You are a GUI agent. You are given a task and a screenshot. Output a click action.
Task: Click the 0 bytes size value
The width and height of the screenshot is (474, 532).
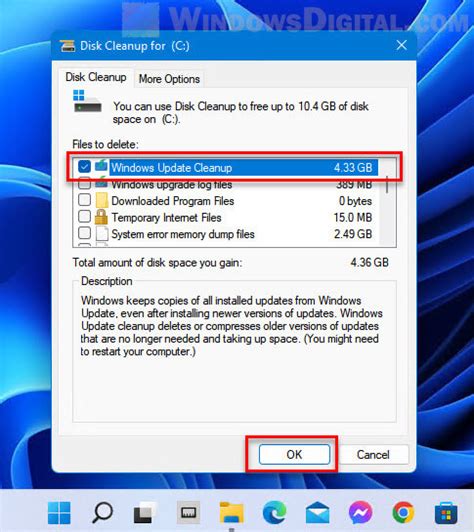coord(355,201)
